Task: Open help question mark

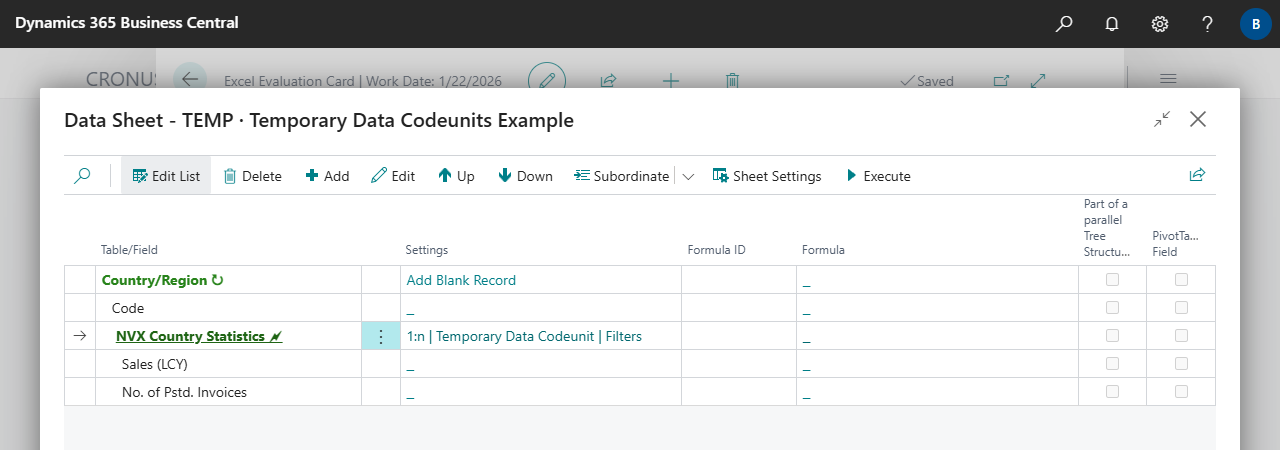Action: (1208, 23)
